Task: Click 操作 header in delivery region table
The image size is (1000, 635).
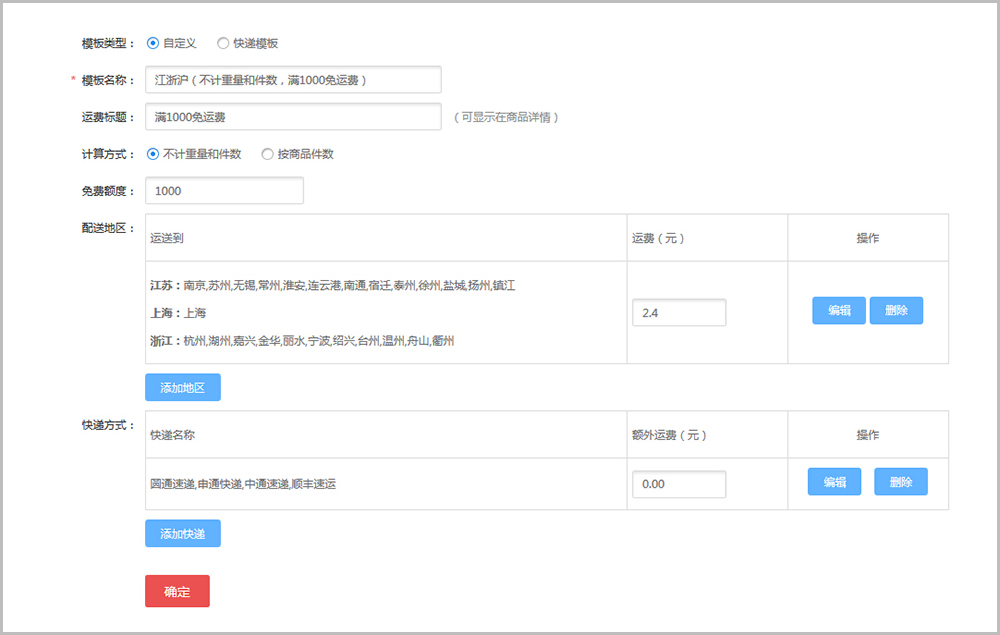Action: (x=868, y=238)
